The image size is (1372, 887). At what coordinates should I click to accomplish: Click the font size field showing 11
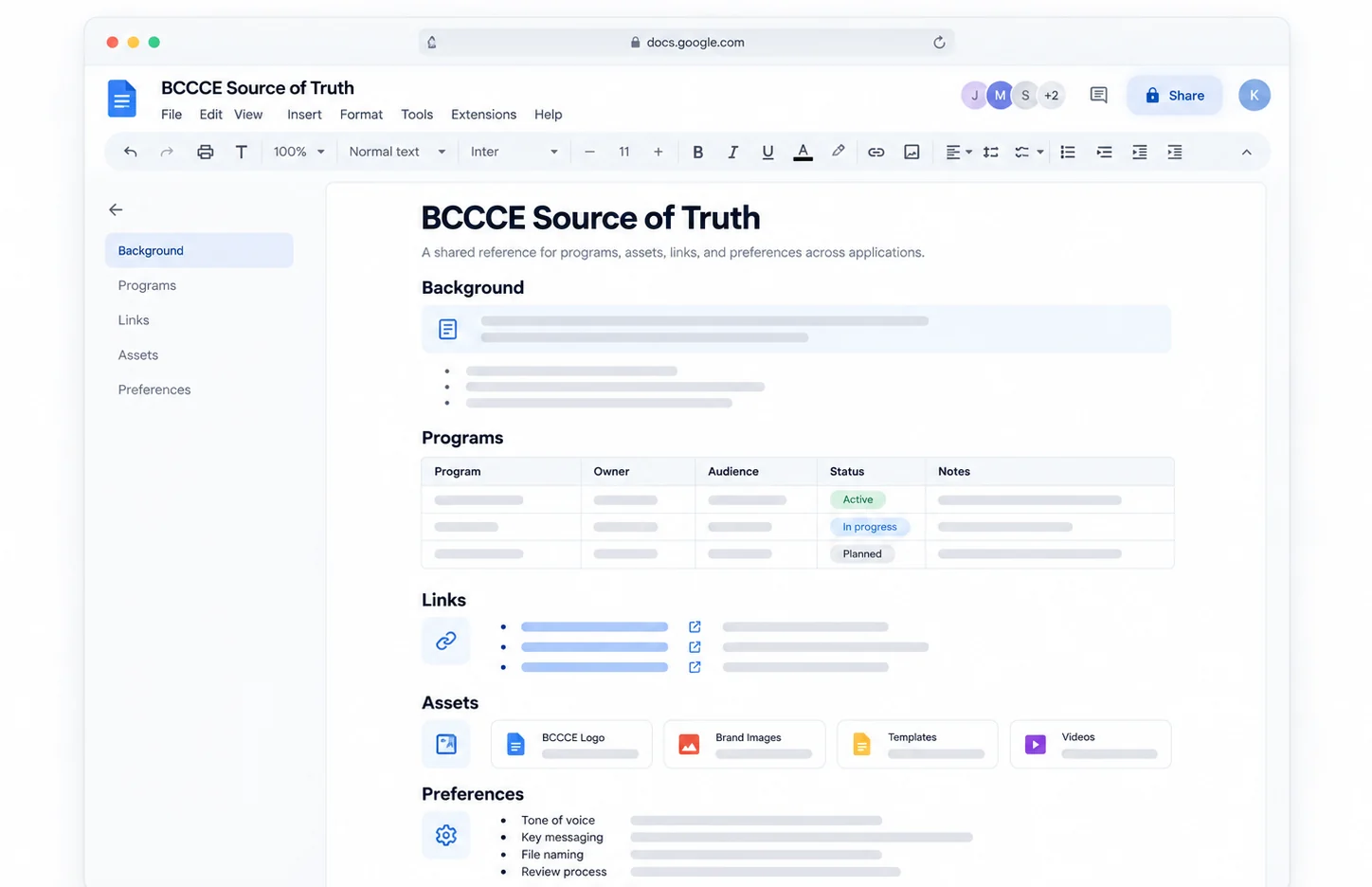[x=623, y=152]
